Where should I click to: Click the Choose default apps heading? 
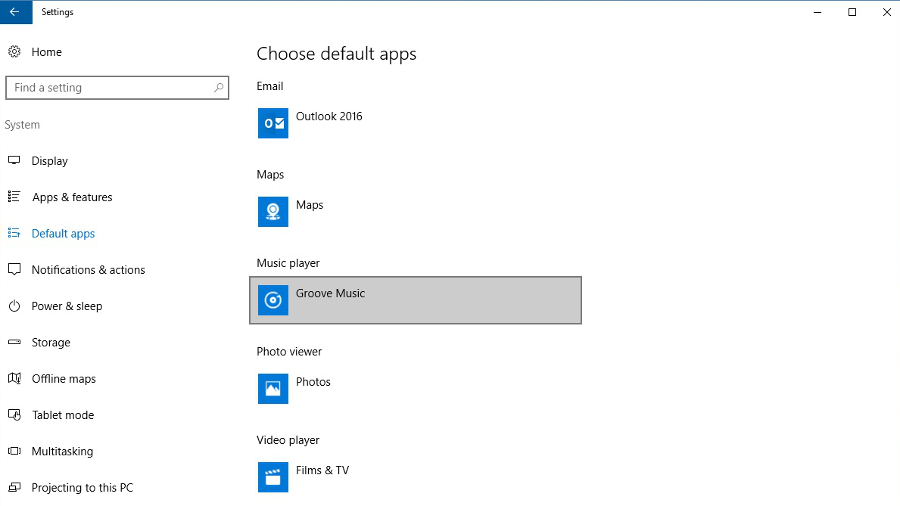coord(336,54)
